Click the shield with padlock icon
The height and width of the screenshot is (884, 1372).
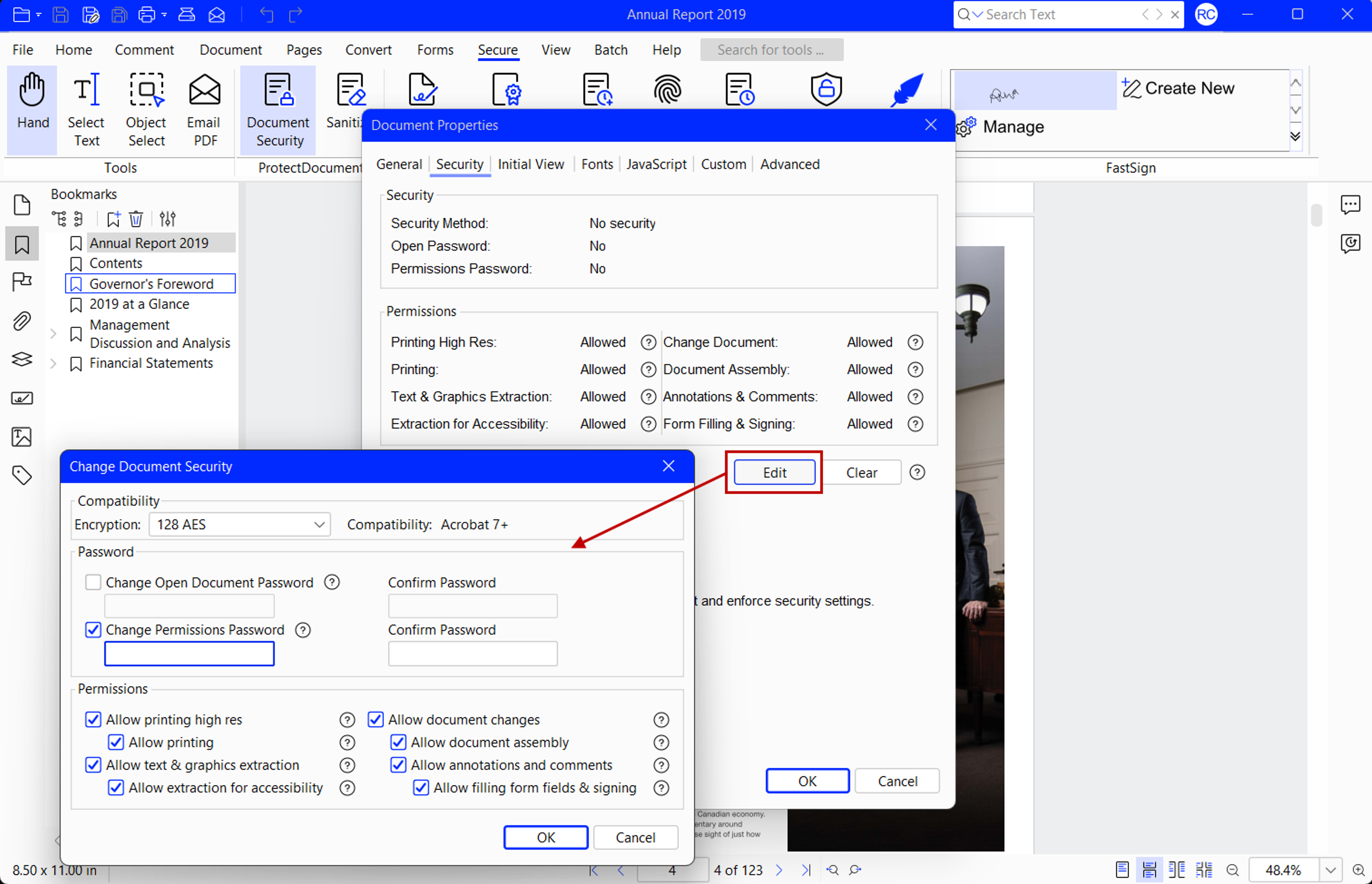click(x=826, y=90)
